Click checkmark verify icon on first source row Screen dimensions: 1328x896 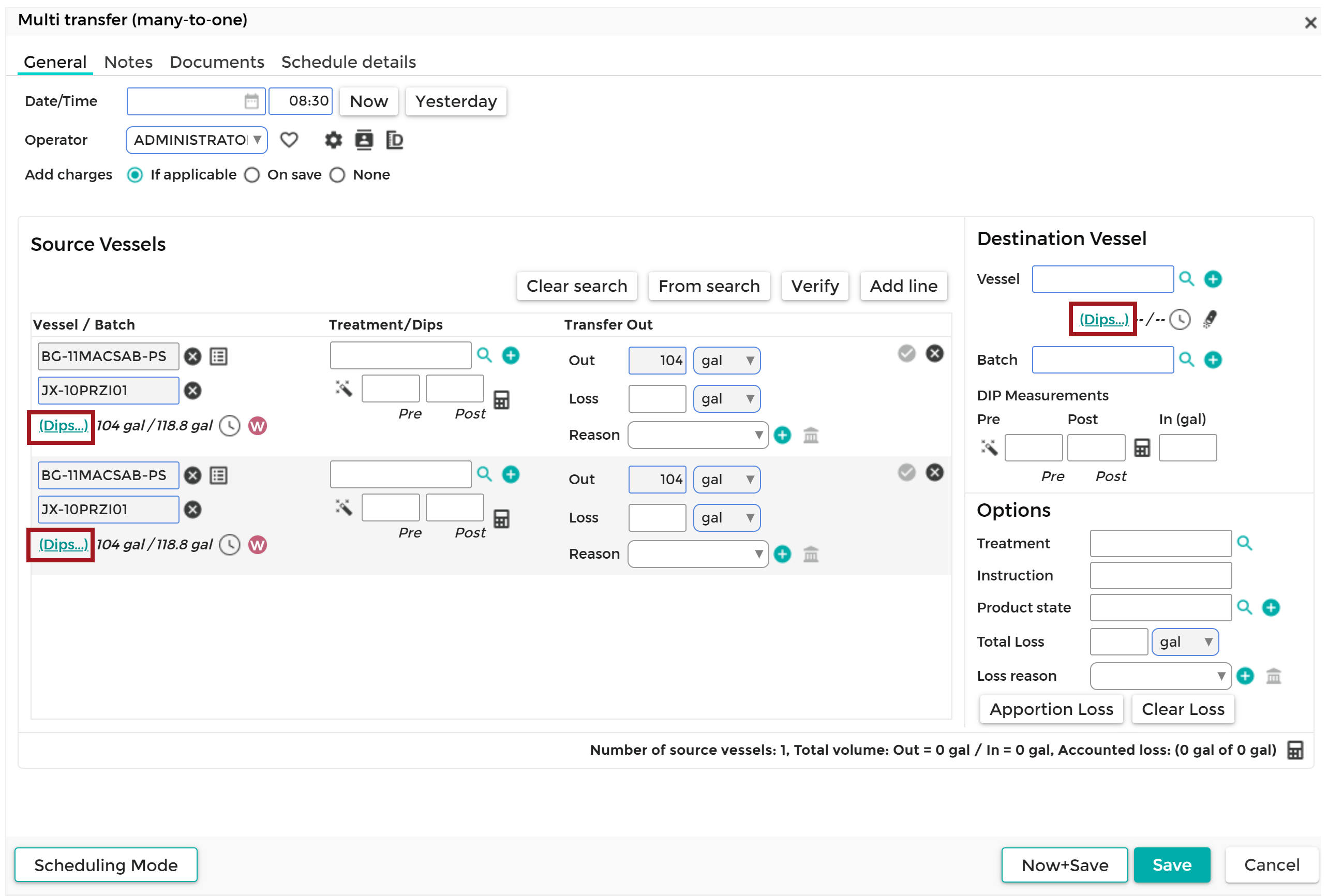(x=906, y=354)
